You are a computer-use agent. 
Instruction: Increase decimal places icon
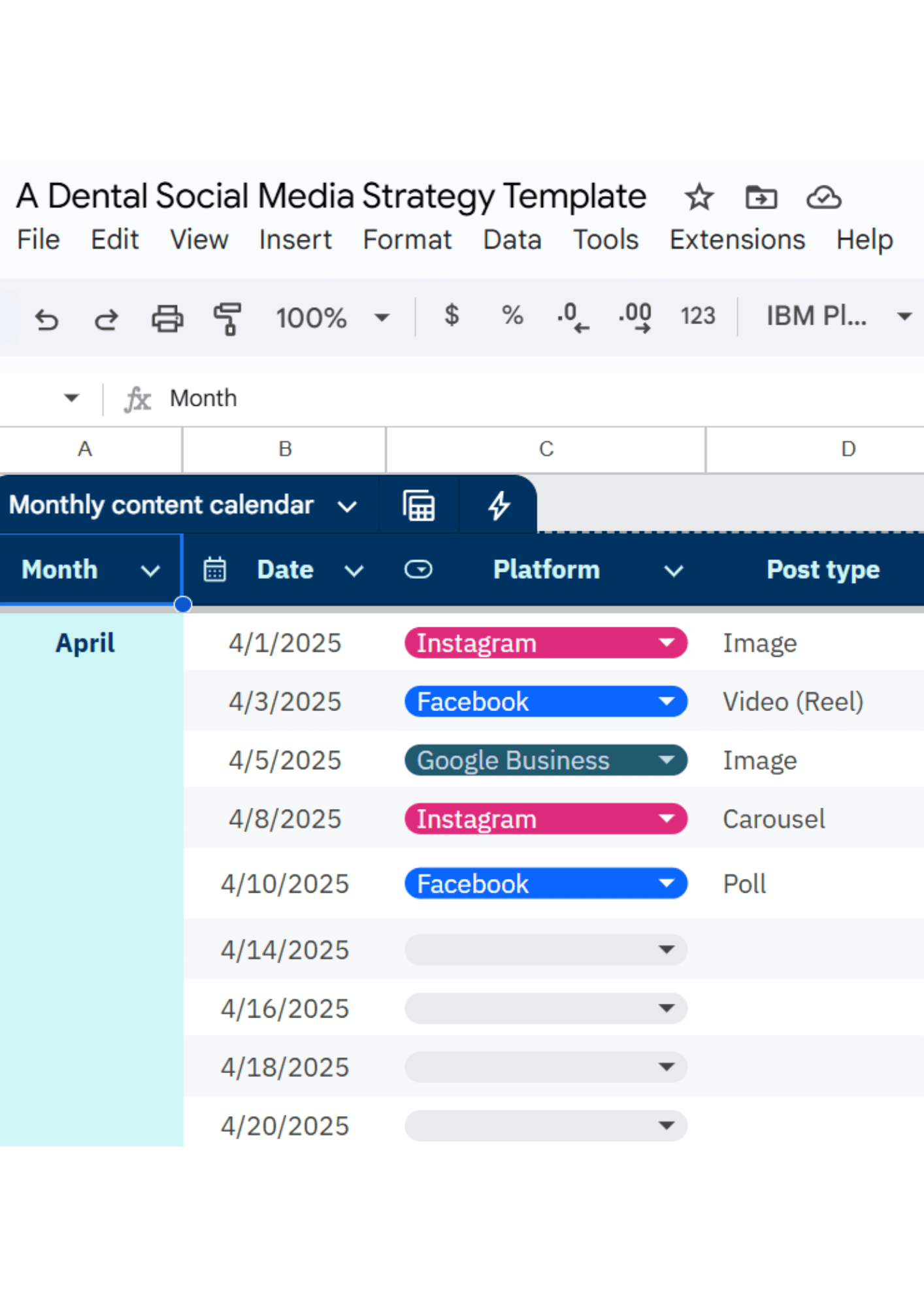pos(635,318)
